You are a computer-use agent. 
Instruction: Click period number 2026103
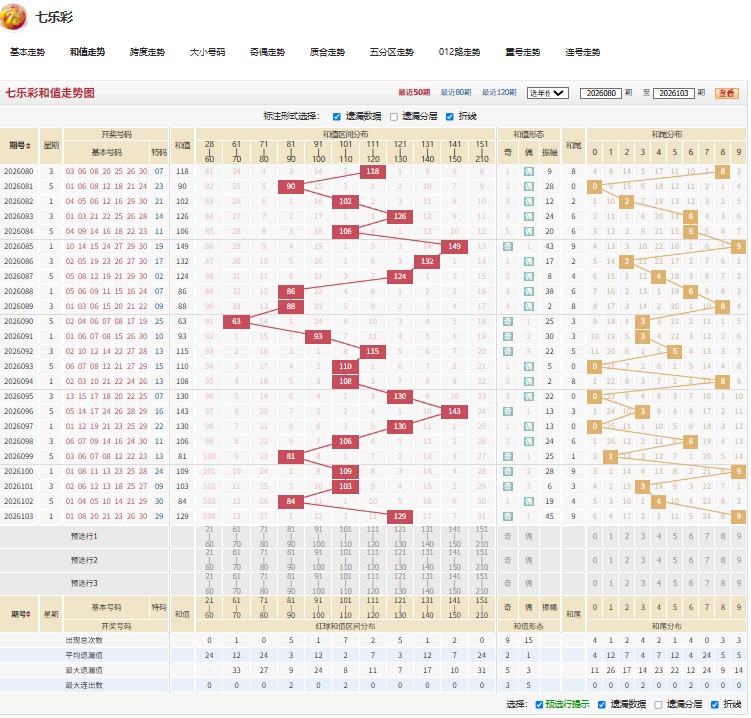(x=19, y=516)
